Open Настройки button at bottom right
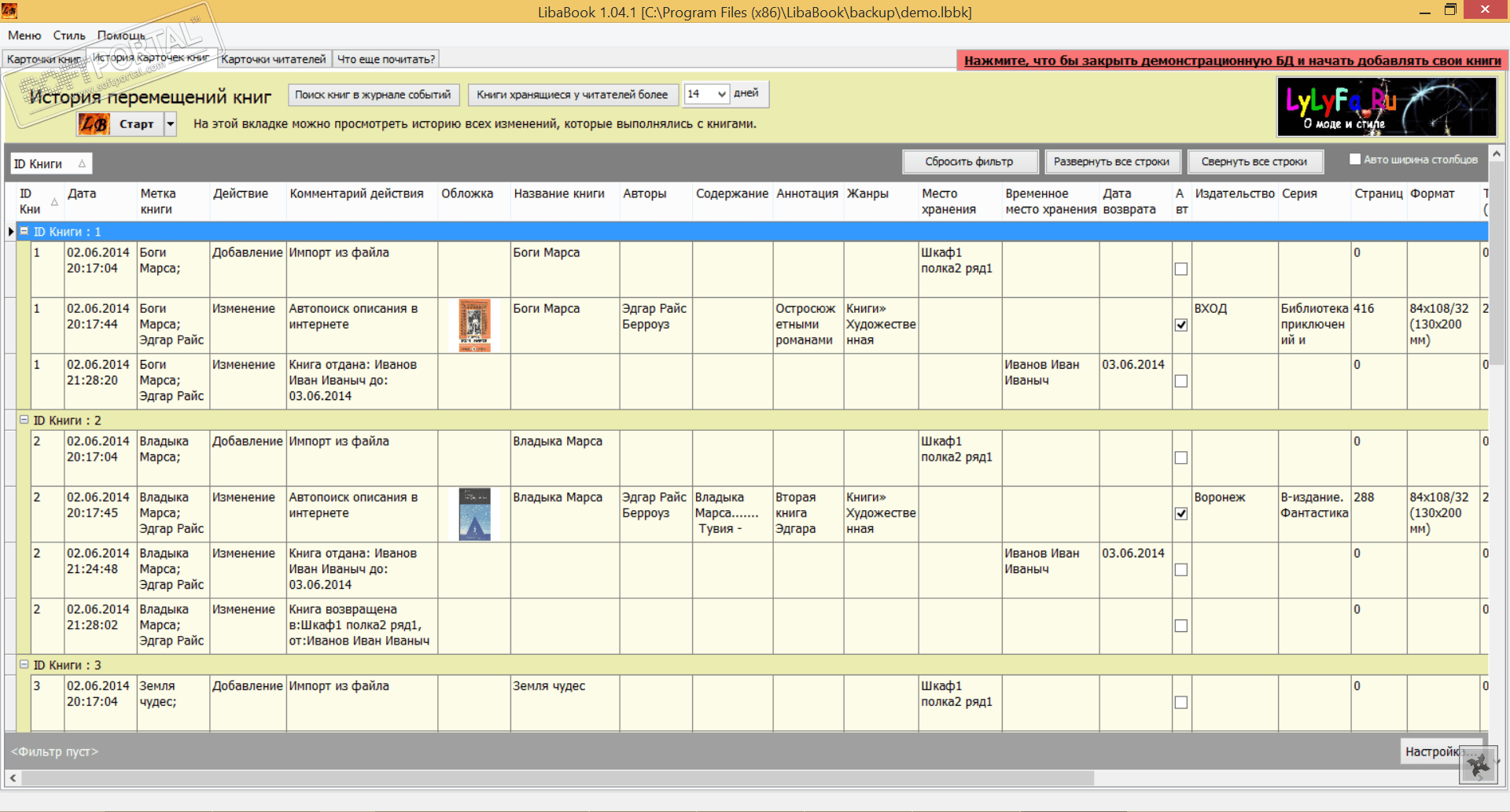 (1433, 751)
